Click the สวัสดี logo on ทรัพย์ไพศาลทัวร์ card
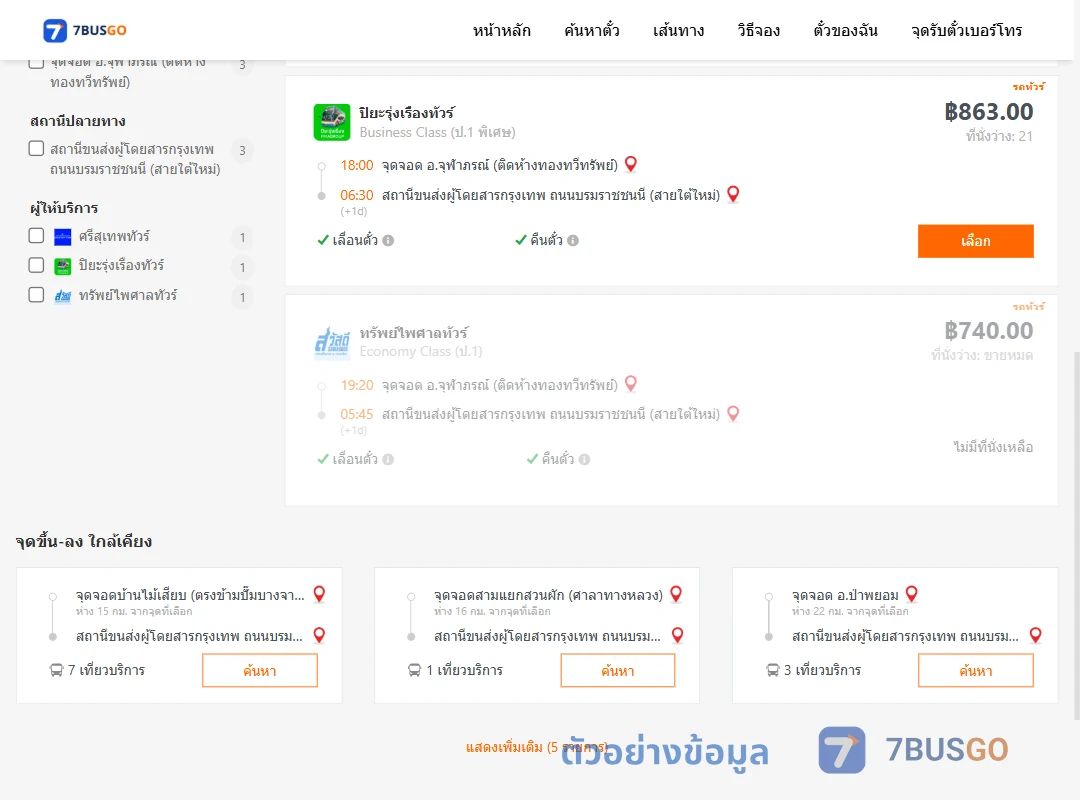The height and width of the screenshot is (800, 1080). pyautogui.click(x=332, y=342)
